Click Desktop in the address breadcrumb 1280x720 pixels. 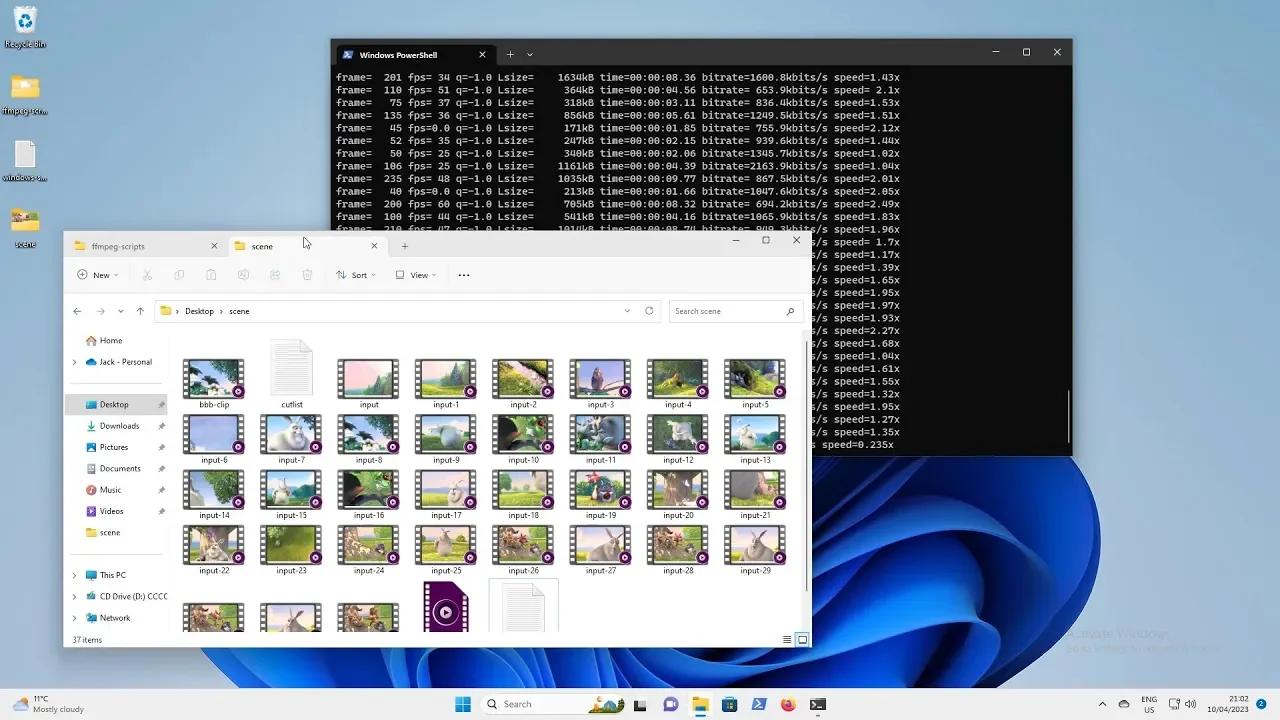coord(199,311)
